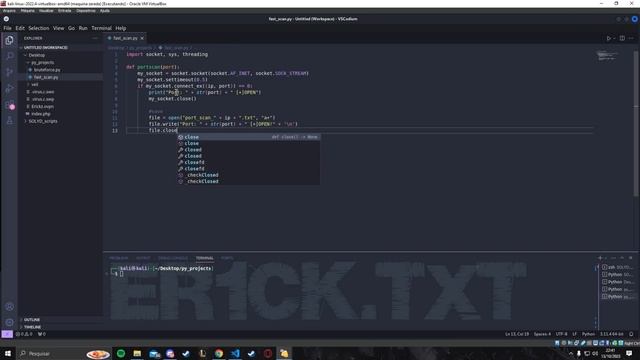Change encoding via UTF-8 status item
This screenshot has width=640, height=360.
tap(562, 334)
